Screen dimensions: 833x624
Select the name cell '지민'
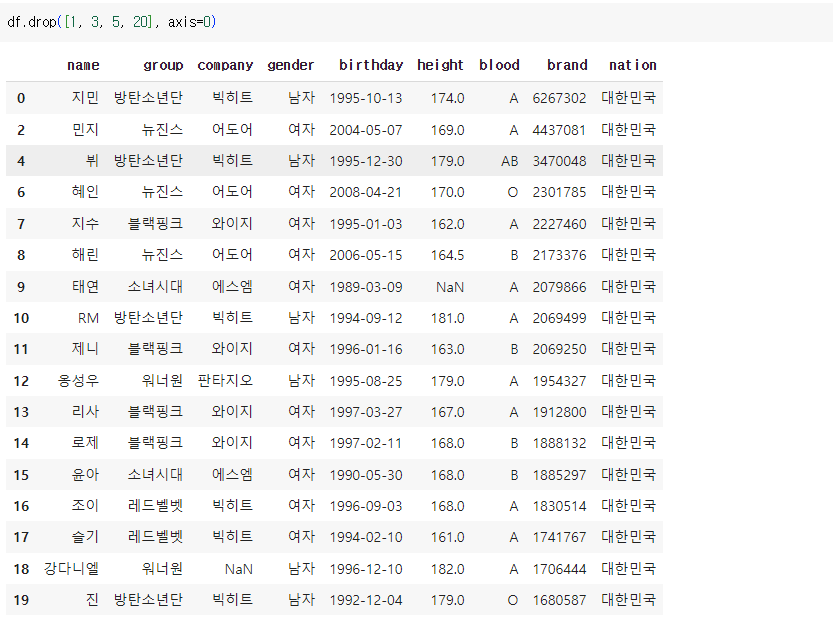pos(85,98)
